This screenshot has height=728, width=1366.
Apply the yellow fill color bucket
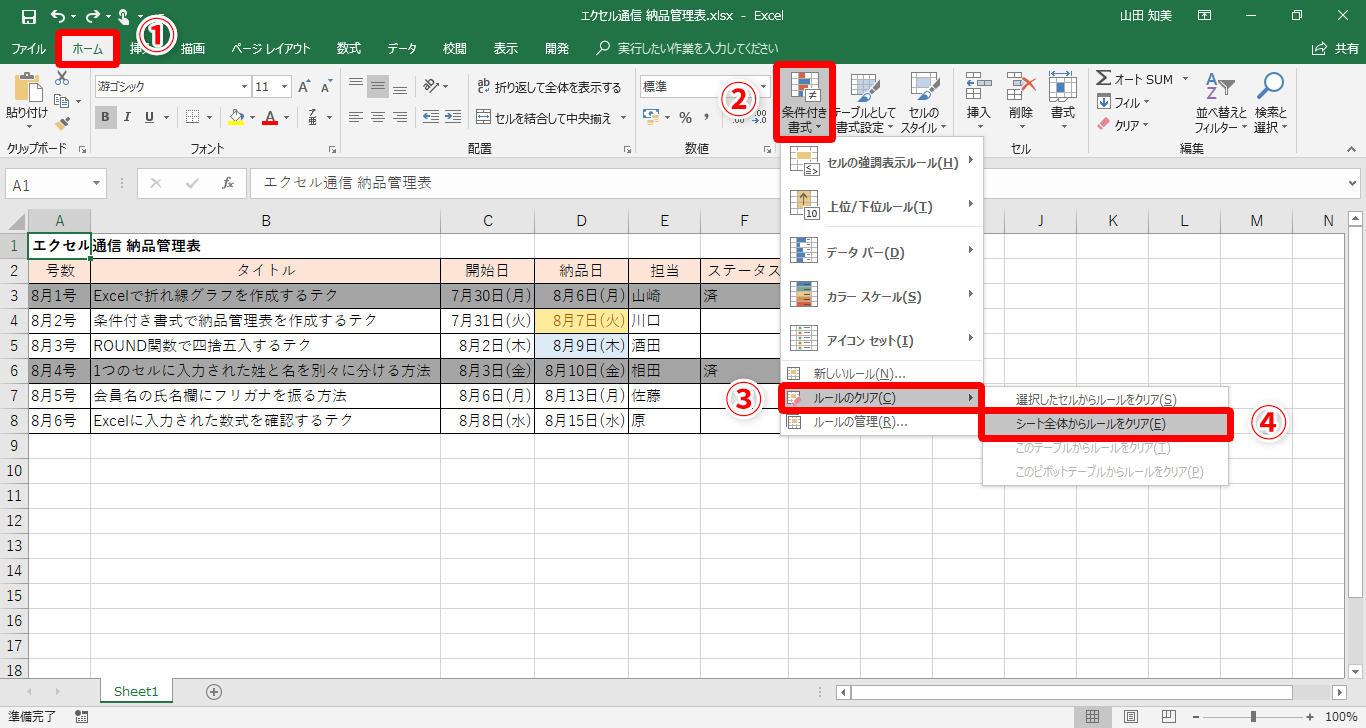(235, 117)
